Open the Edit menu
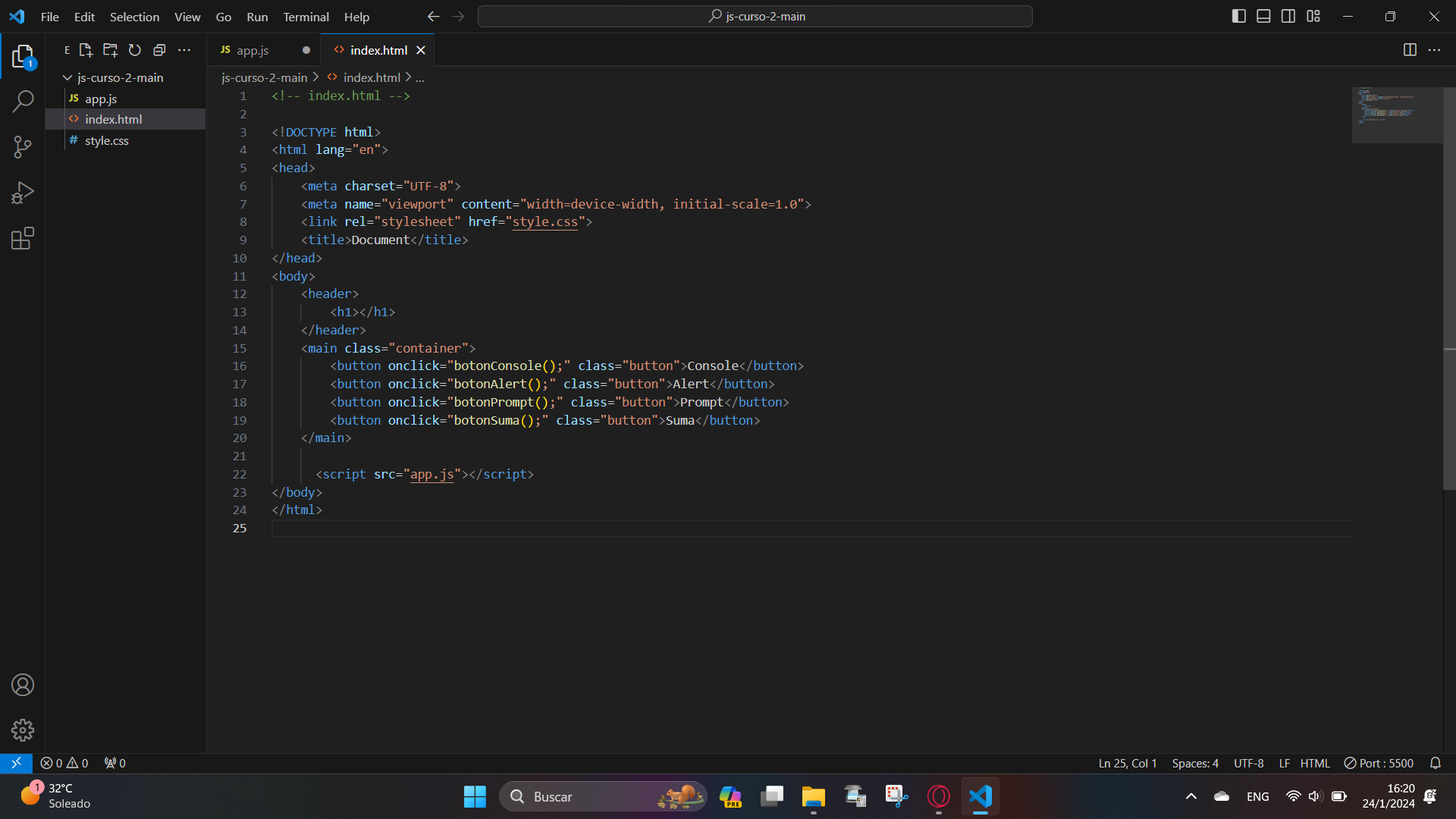This screenshot has width=1456, height=819. pos(84,17)
